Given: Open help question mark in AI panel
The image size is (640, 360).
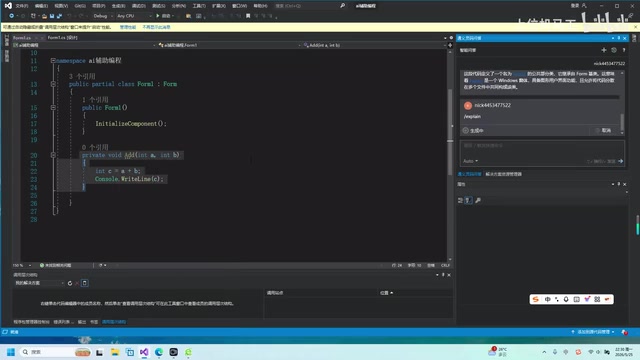Looking at the screenshot, I should pyautogui.click(x=624, y=50).
